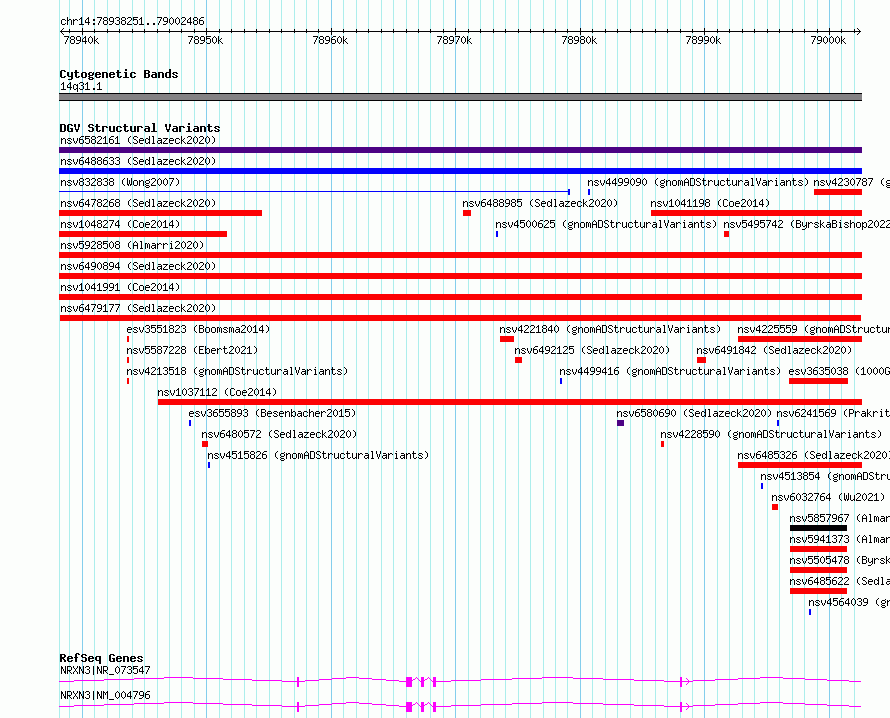
Task: Click nsv4228590 gnomADStructuralVariants label
Action: coord(771,434)
